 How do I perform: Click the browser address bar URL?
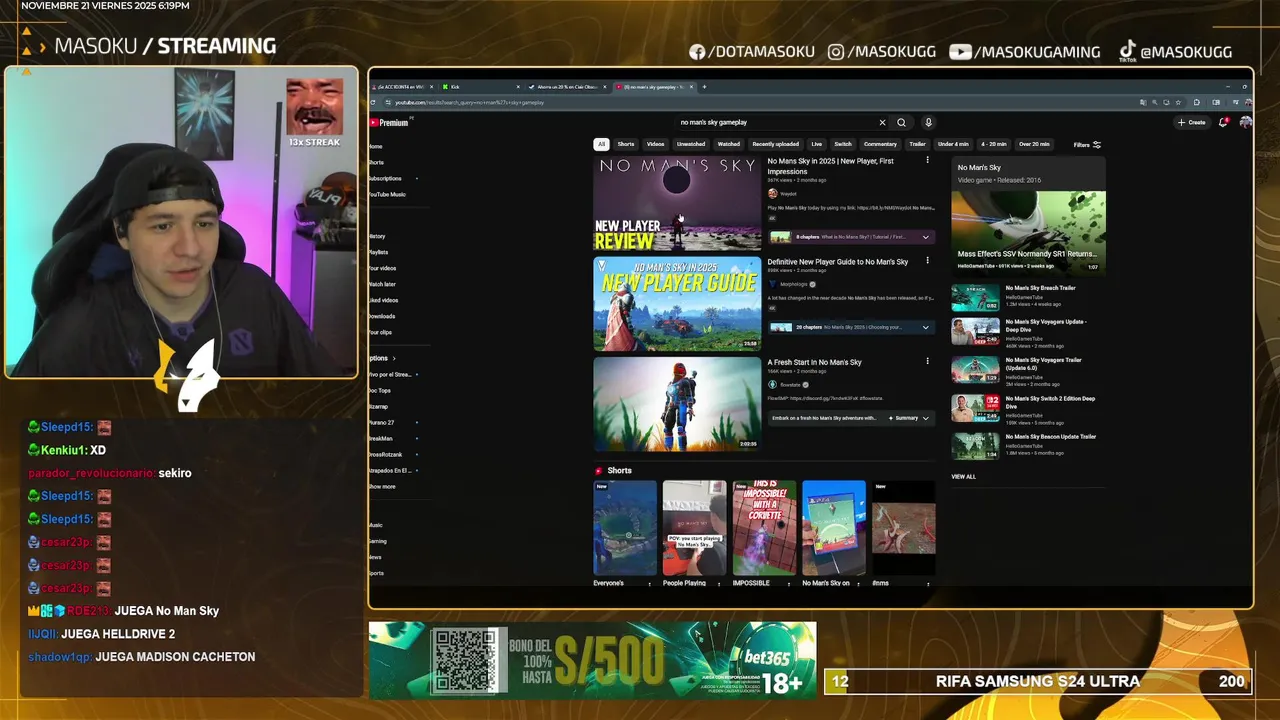tap(470, 102)
